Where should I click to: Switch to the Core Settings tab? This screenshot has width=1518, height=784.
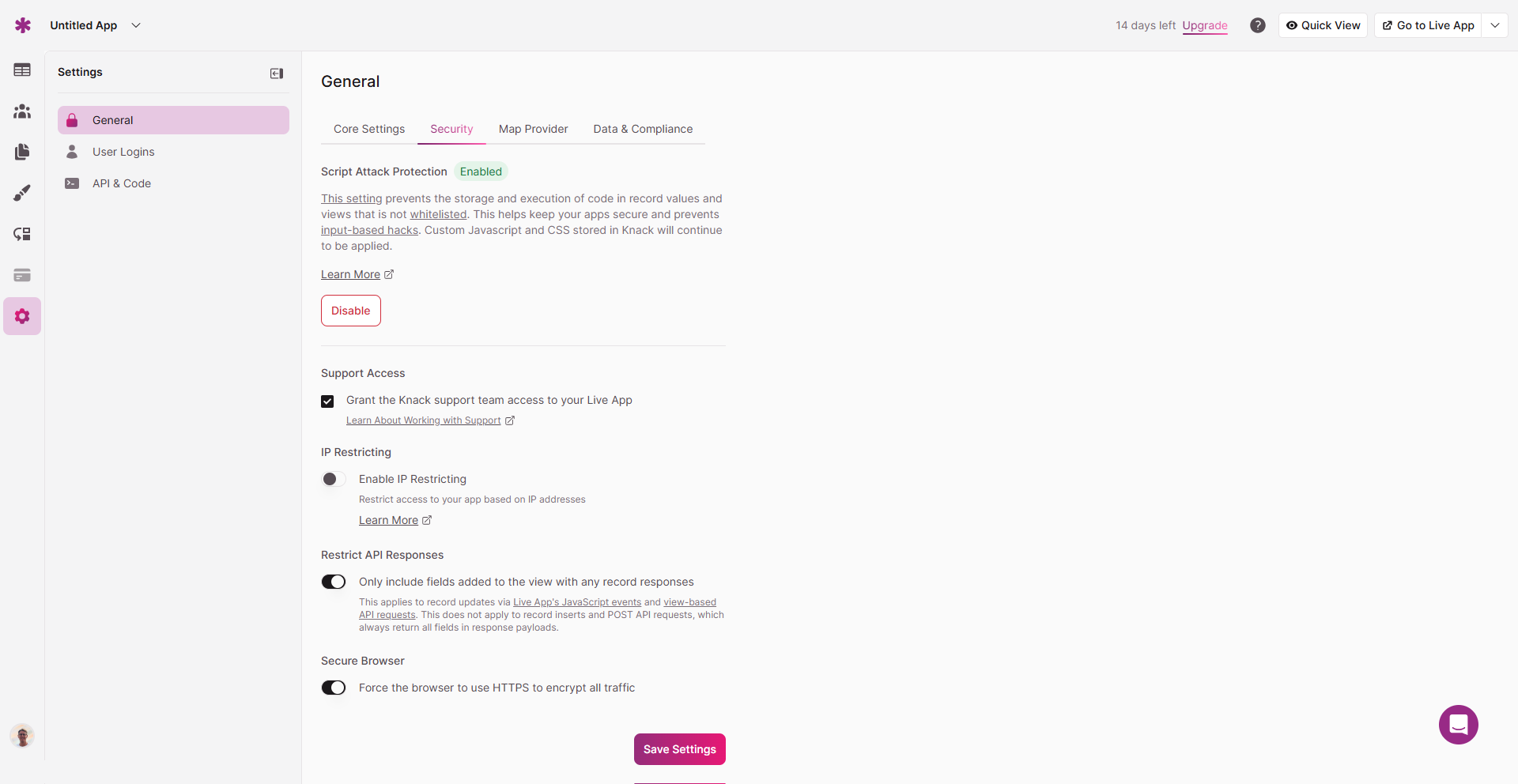(369, 129)
